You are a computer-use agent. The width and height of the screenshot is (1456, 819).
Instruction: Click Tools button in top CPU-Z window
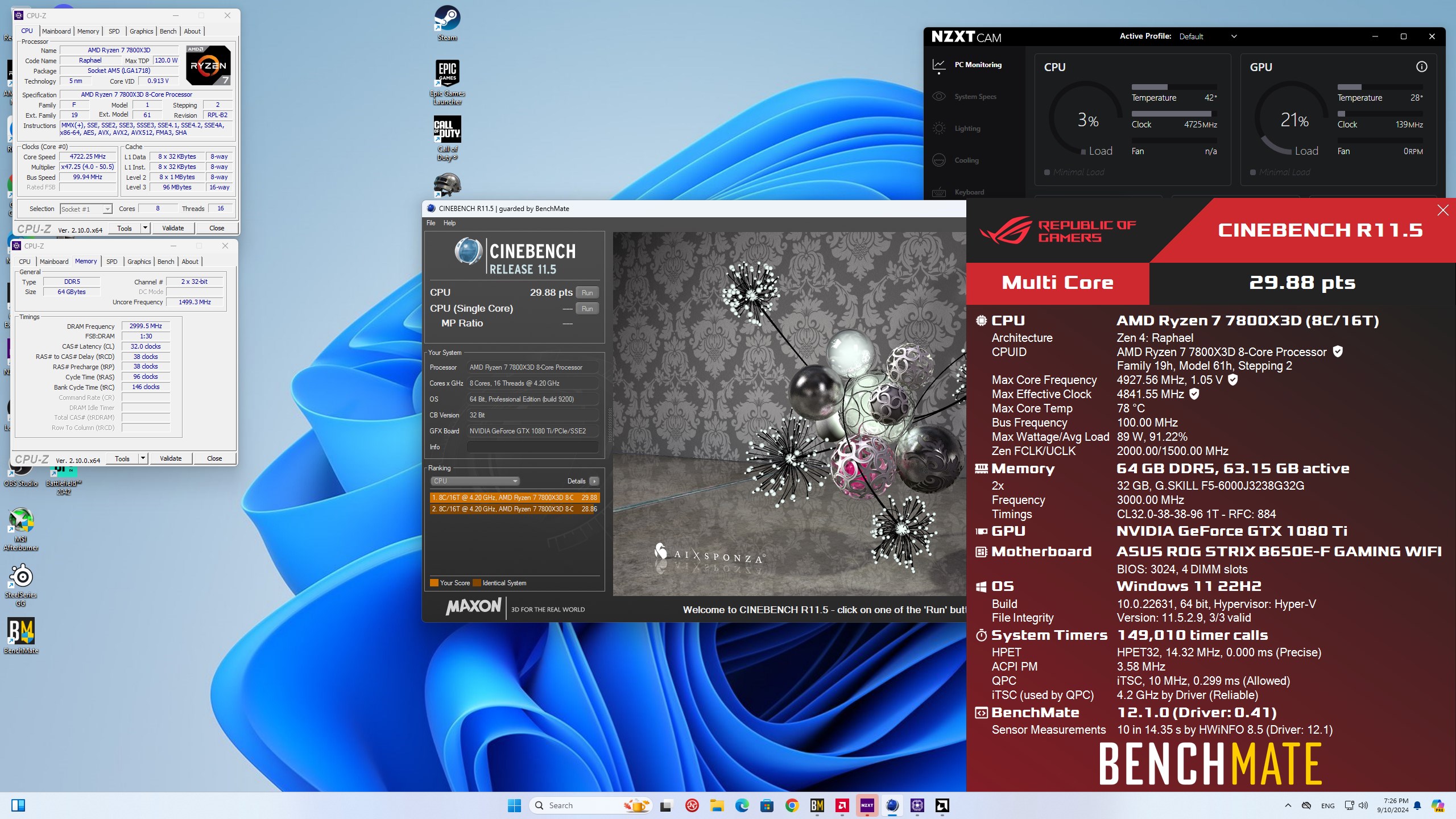(125, 228)
